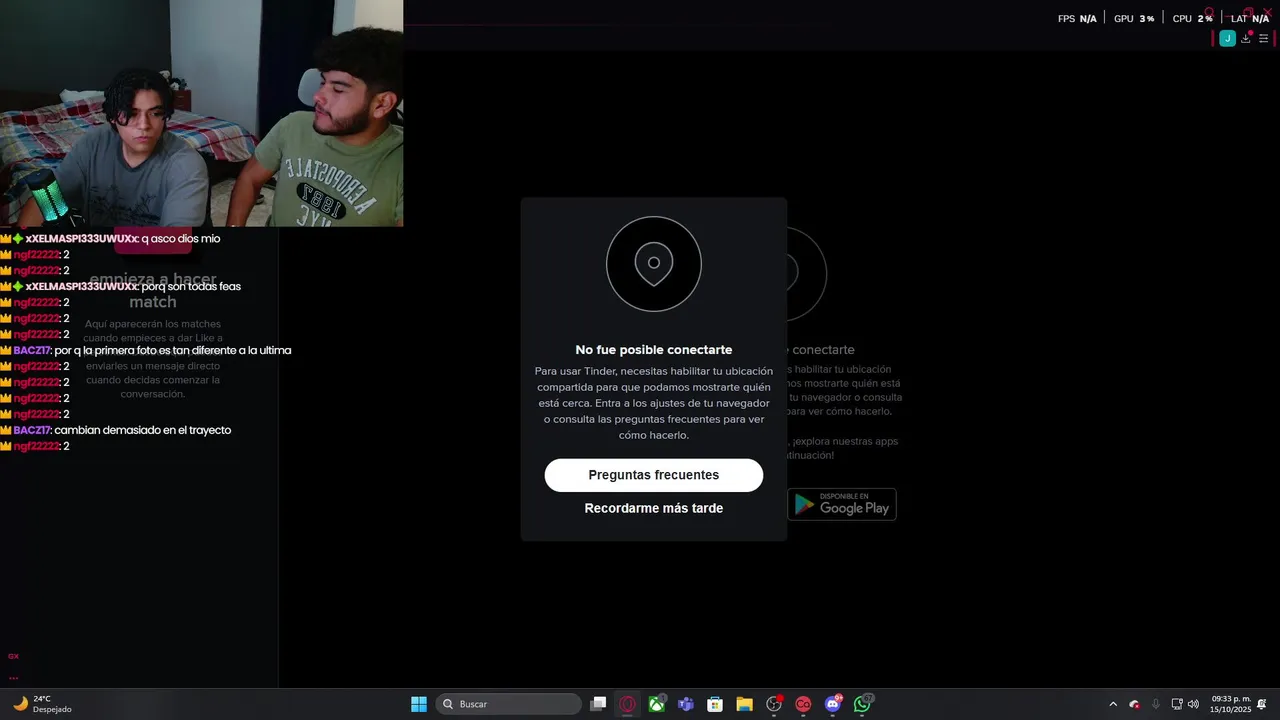Click BACZ17's message about la primera foto
Image resolution: width=1280 pixels, height=720 pixels.
pyautogui.click(x=173, y=350)
